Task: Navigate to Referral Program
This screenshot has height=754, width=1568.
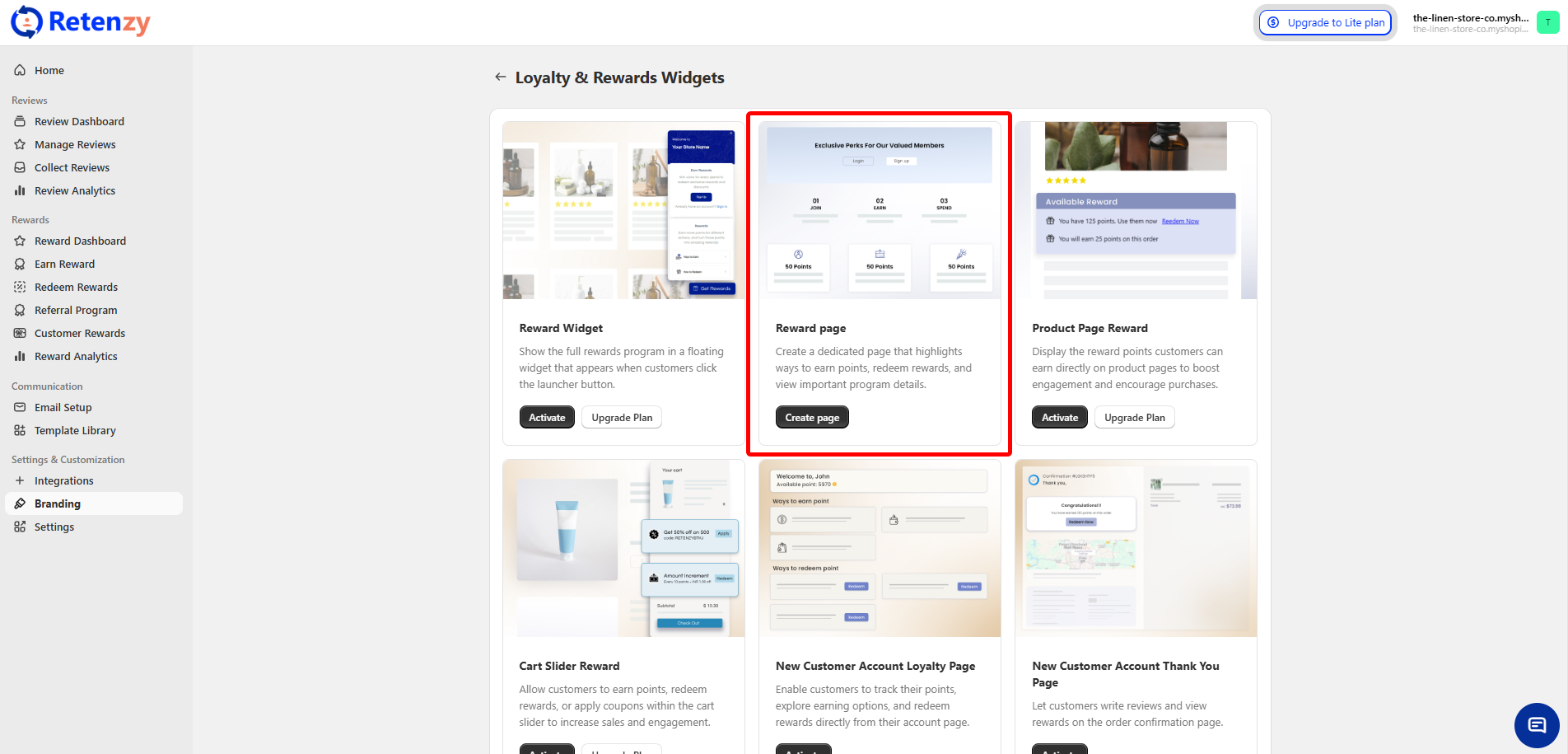Action: coord(94,310)
